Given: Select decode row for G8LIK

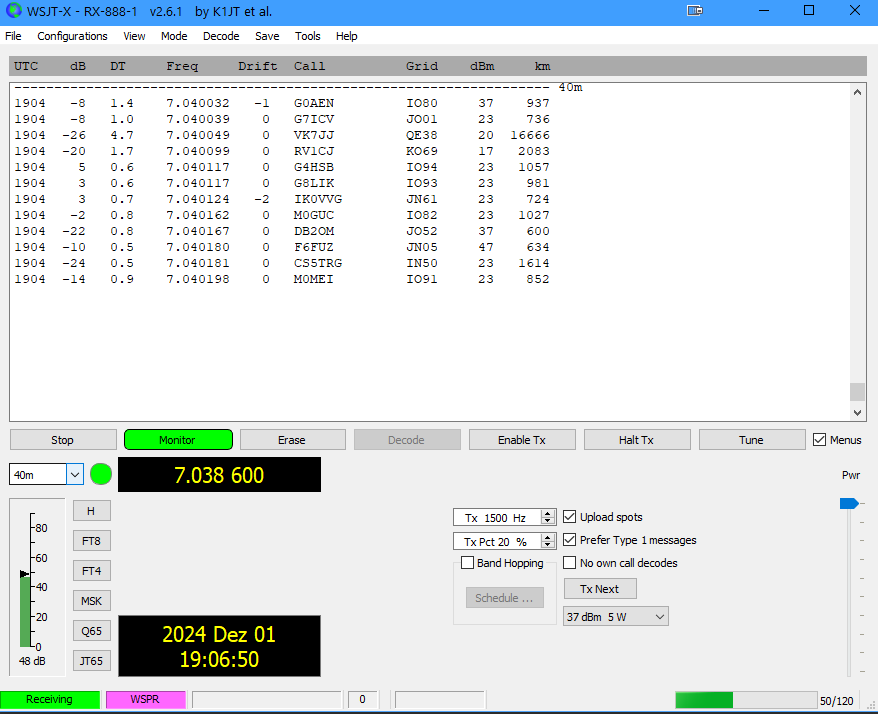Looking at the screenshot, I should [x=282, y=183].
